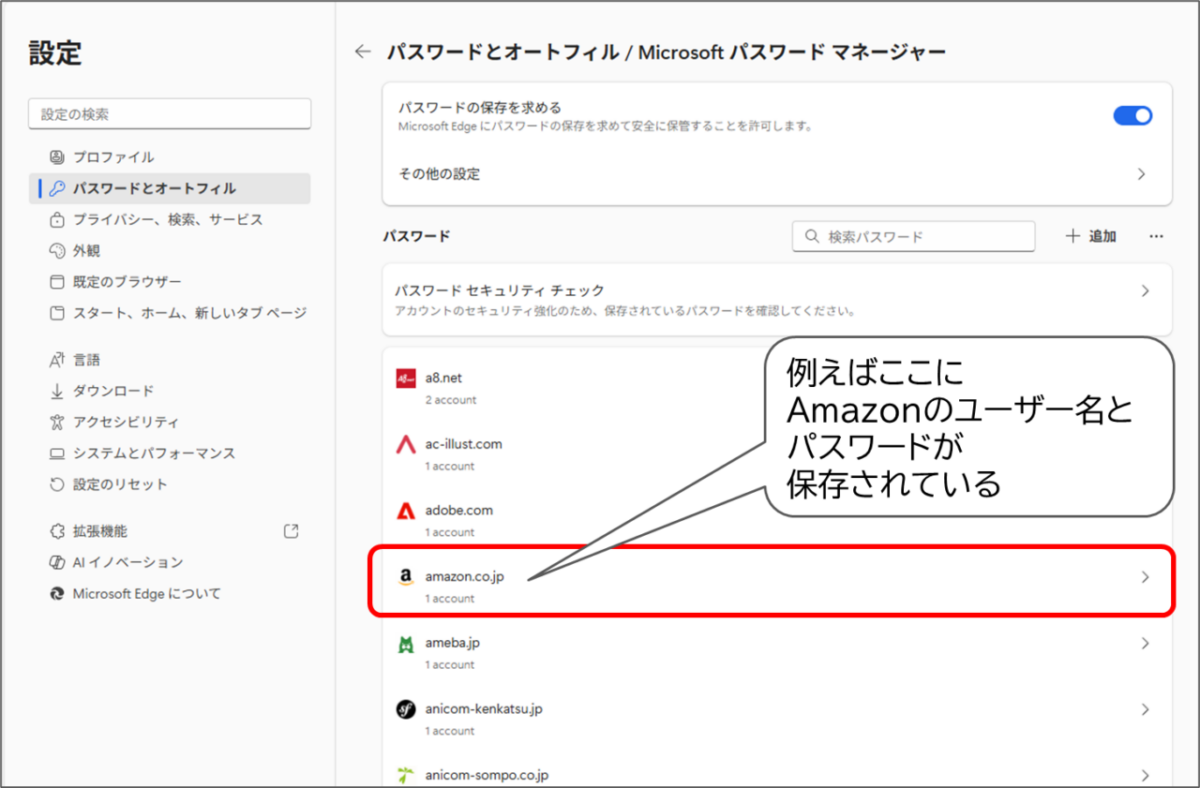Viewport: 1200px width, 788px height.
Task: Click the search magnifier in 検索パスワード field
Action: point(811,236)
